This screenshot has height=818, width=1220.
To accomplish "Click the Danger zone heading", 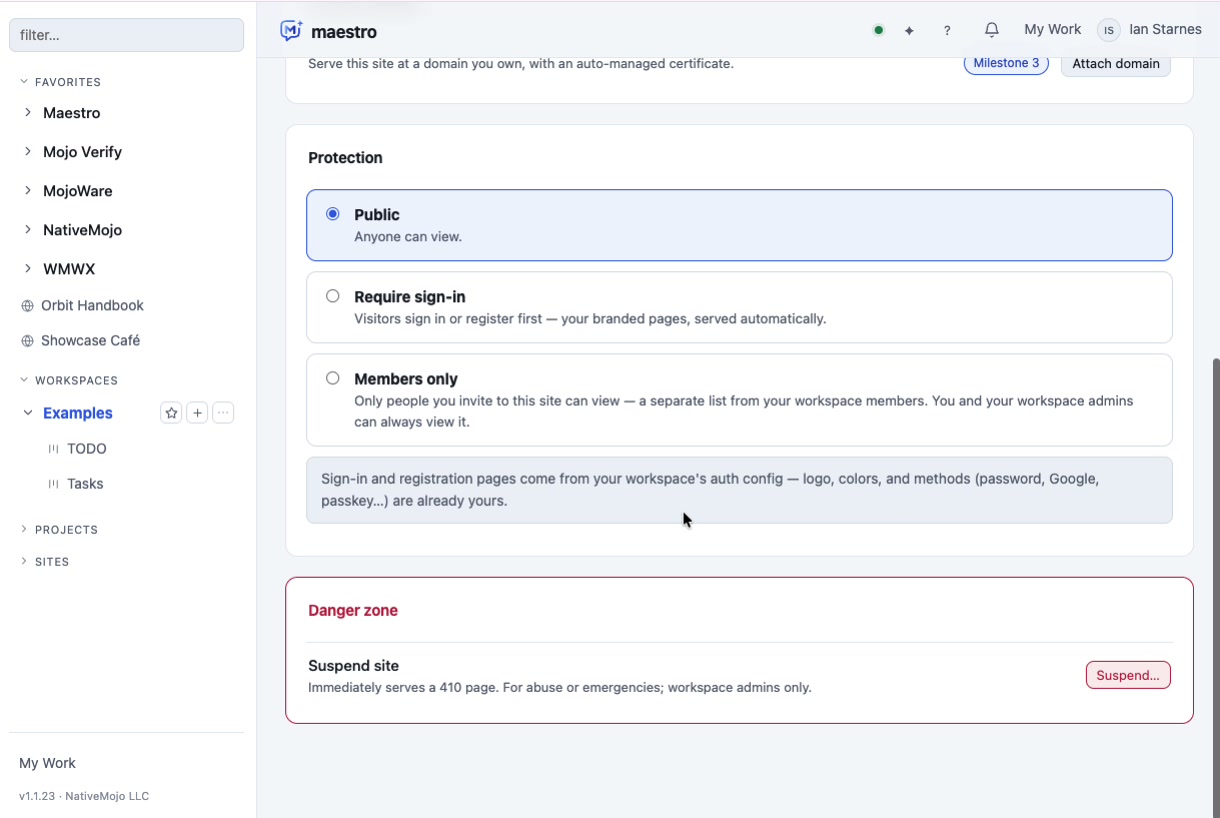I will (353, 611).
